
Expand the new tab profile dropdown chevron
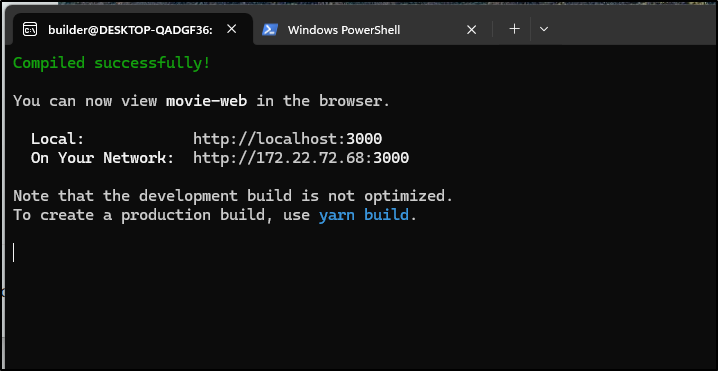pos(544,29)
